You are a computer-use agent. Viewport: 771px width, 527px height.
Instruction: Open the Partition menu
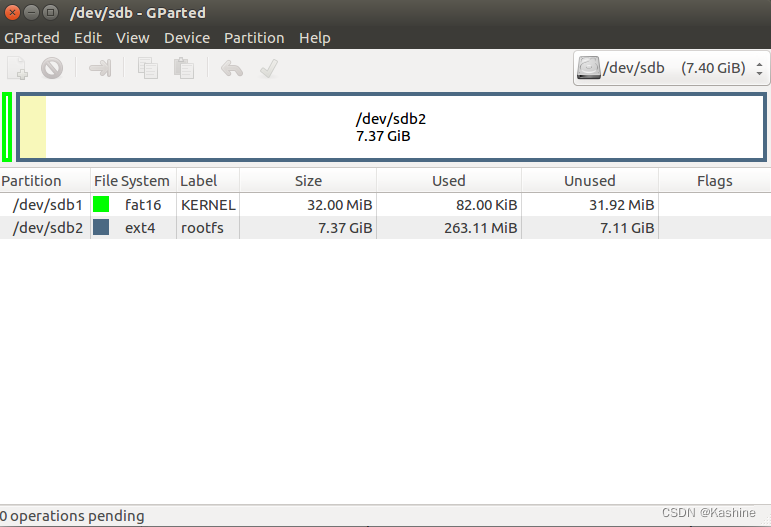click(254, 38)
